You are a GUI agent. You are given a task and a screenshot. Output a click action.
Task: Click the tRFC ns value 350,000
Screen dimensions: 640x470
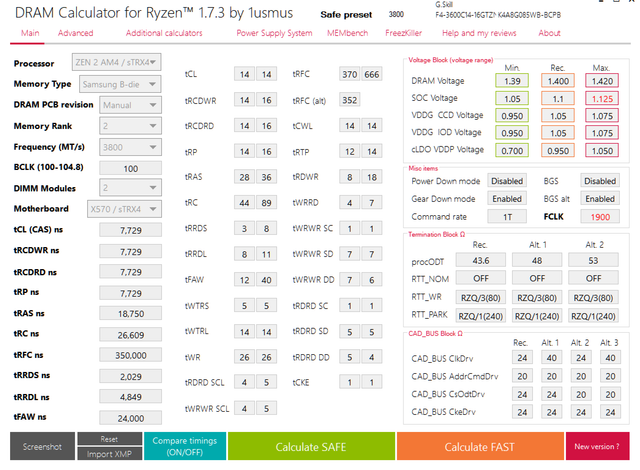coord(130,355)
